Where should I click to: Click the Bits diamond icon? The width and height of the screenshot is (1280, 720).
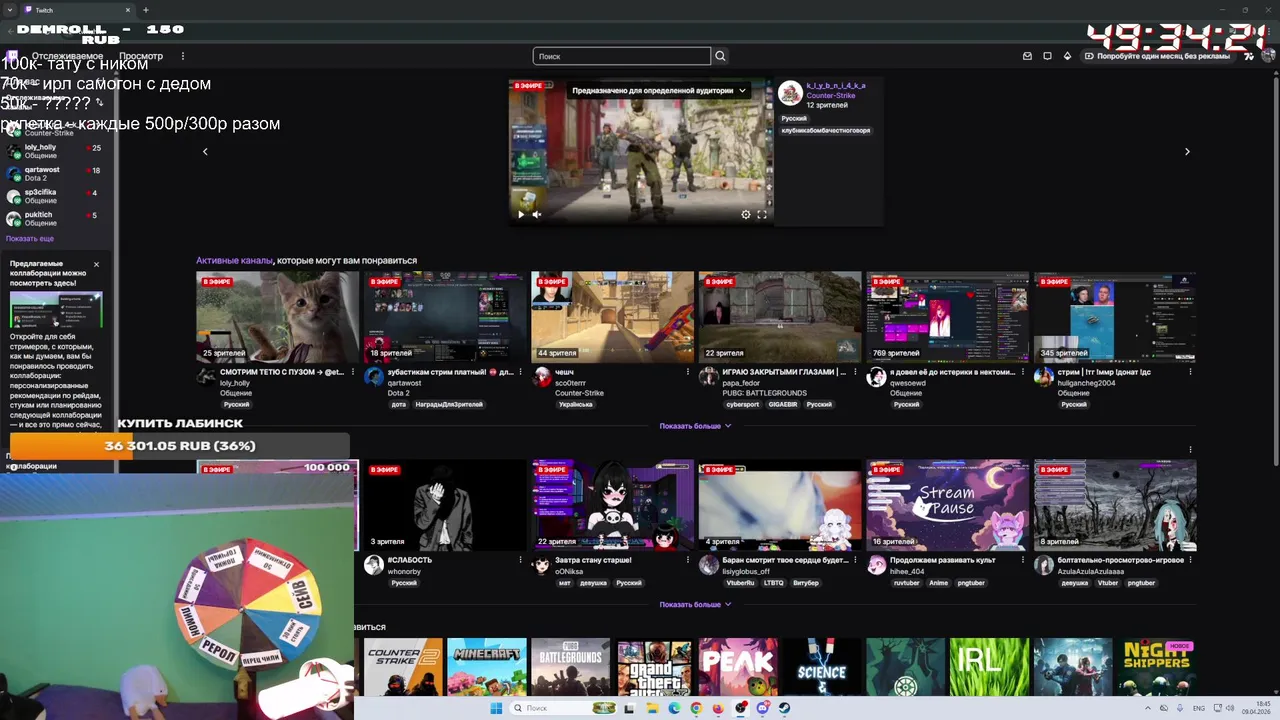[x=1067, y=56]
